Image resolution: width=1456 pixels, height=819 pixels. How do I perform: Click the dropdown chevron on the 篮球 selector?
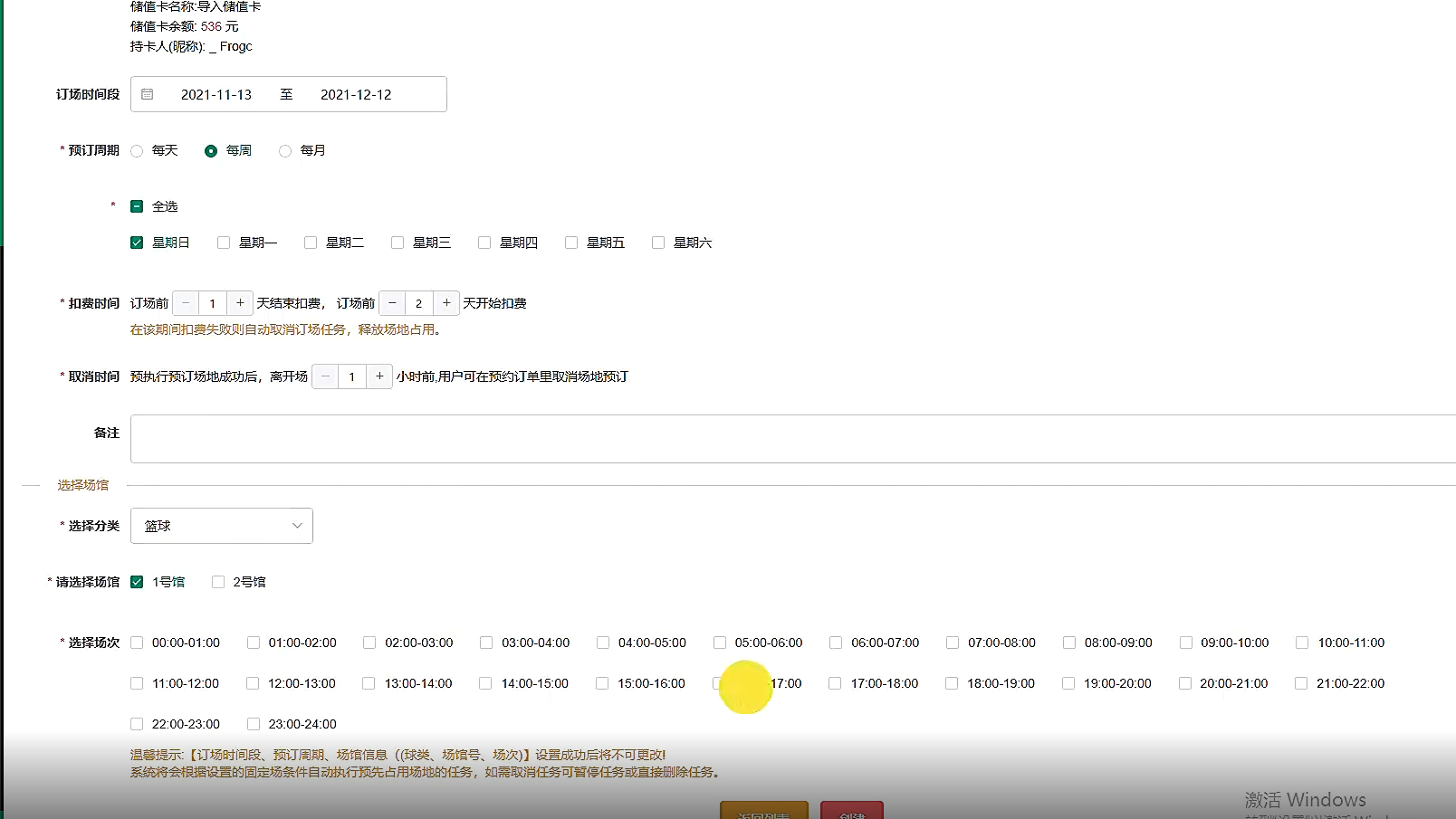[x=296, y=525]
